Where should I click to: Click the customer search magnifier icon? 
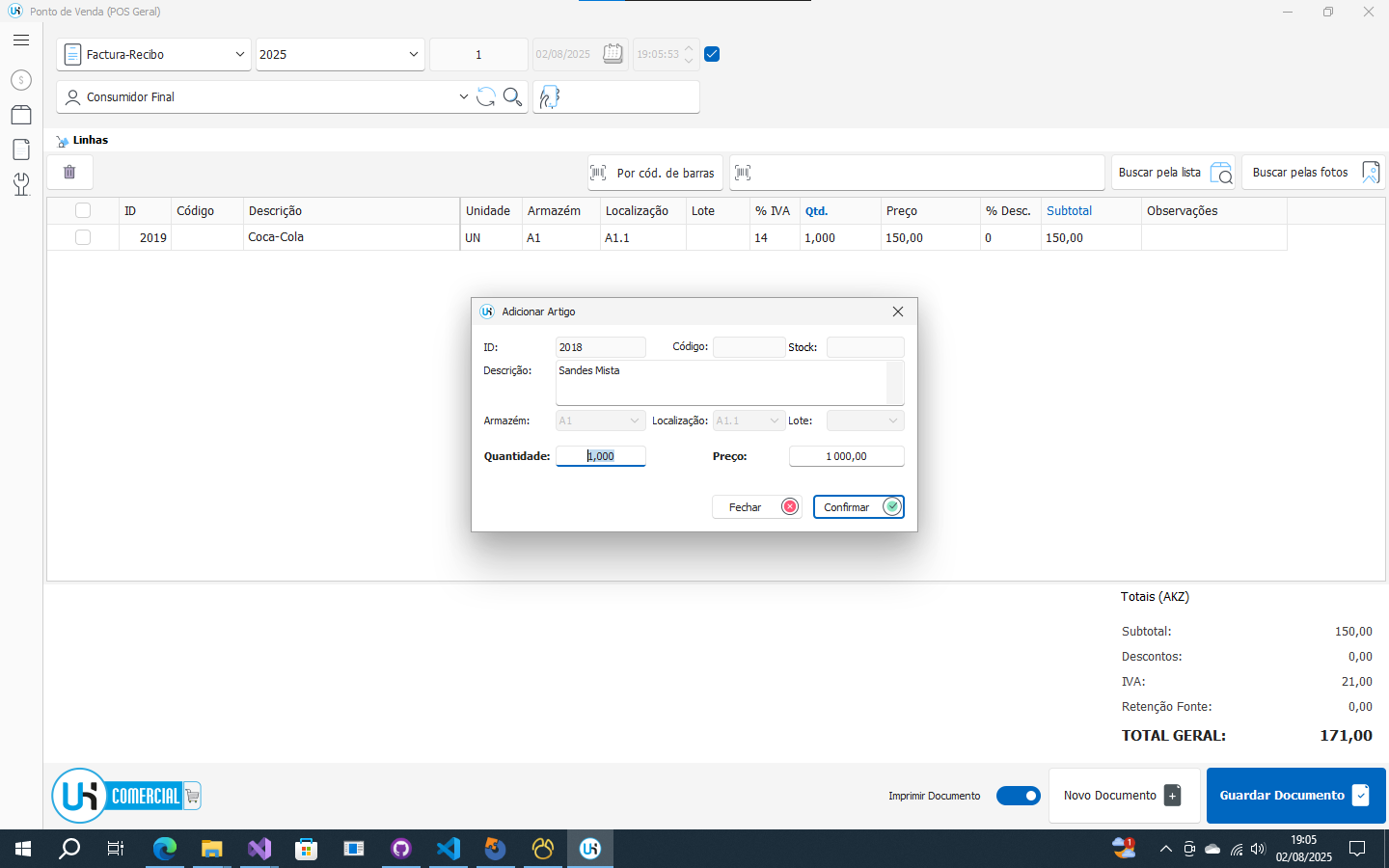(512, 97)
